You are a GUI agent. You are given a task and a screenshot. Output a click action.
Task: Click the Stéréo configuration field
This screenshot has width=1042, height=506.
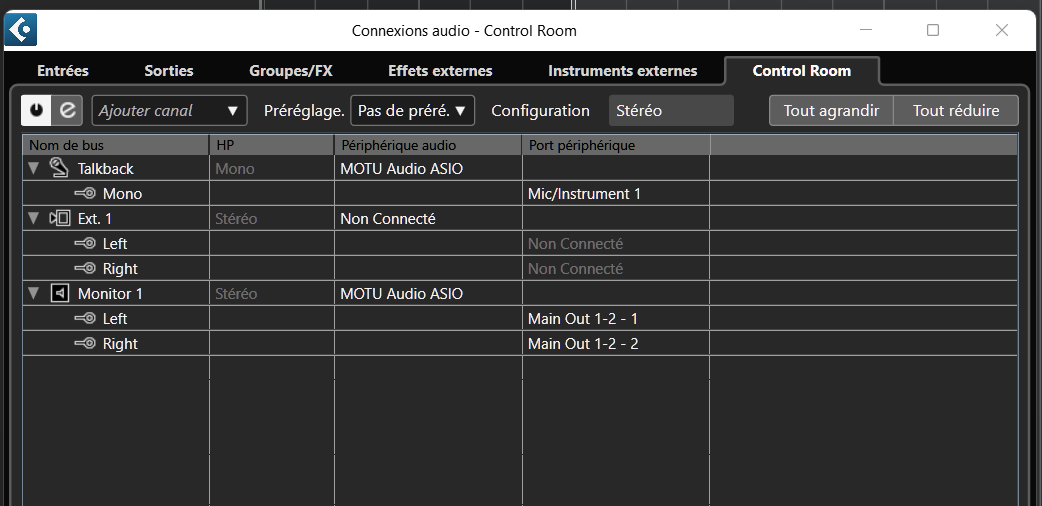click(x=670, y=110)
